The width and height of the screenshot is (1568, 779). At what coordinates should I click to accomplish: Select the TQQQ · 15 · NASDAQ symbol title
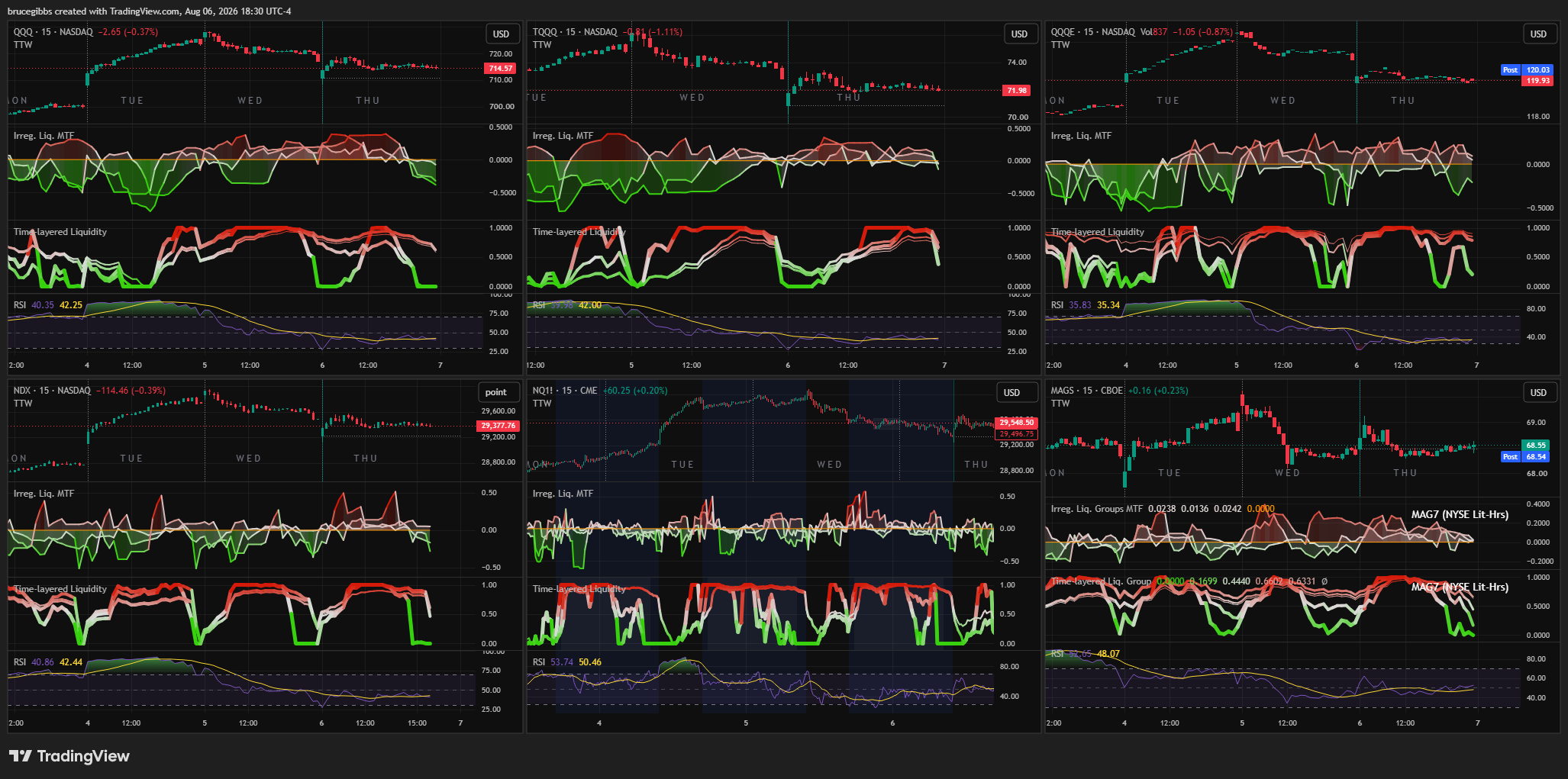click(x=575, y=32)
